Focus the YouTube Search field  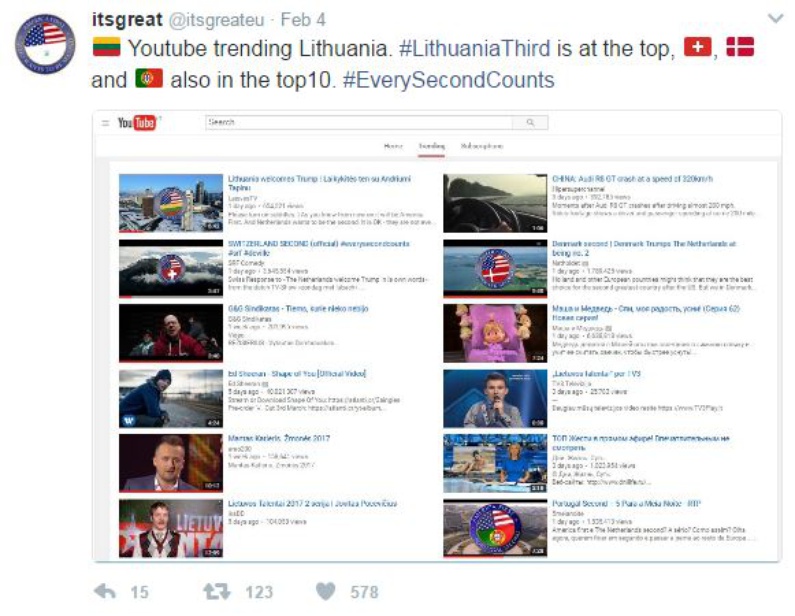pos(359,122)
